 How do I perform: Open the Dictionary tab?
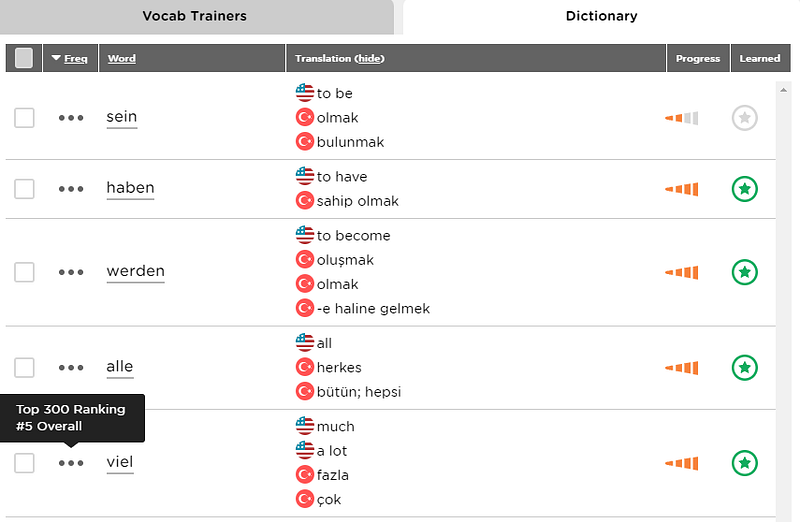click(x=602, y=16)
